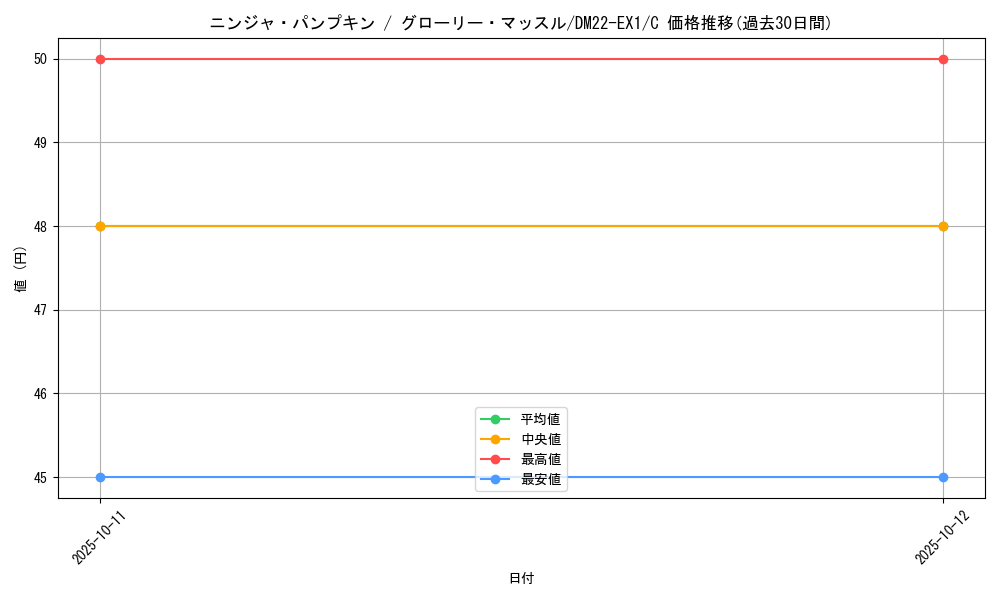1000x600 pixels.
Task: Click the orange 中央値 legend marker
Action: [x=495, y=439]
